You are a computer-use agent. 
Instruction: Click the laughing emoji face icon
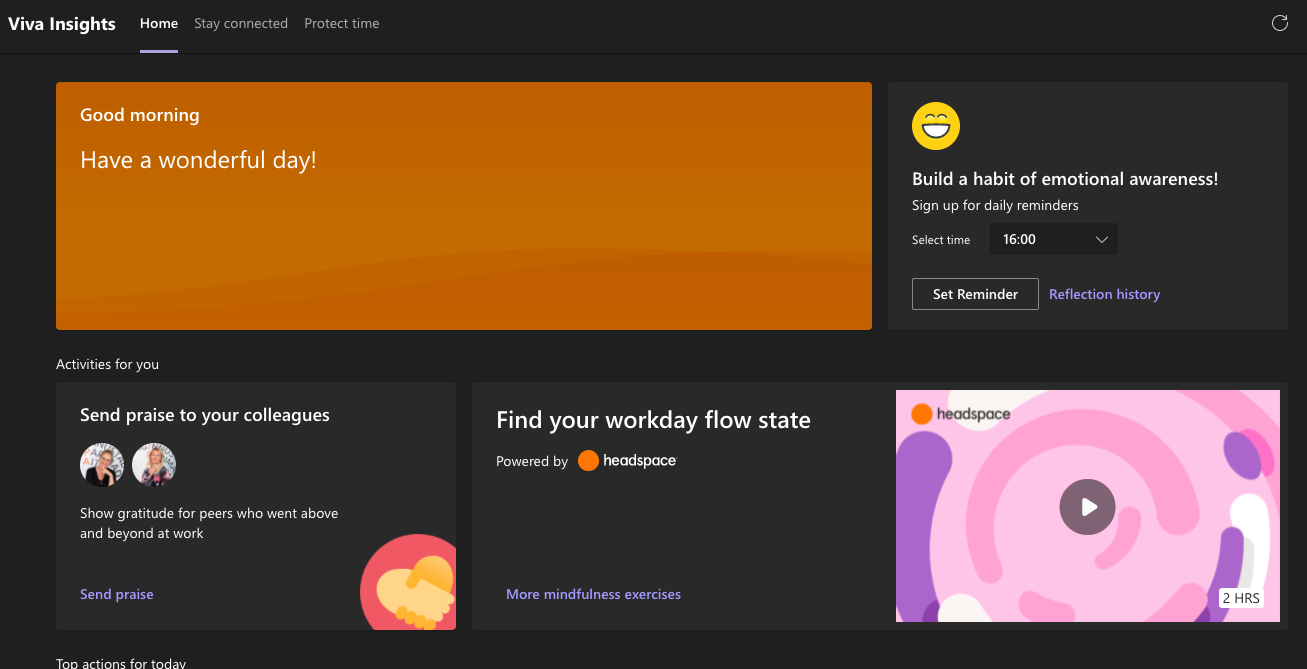pos(936,126)
